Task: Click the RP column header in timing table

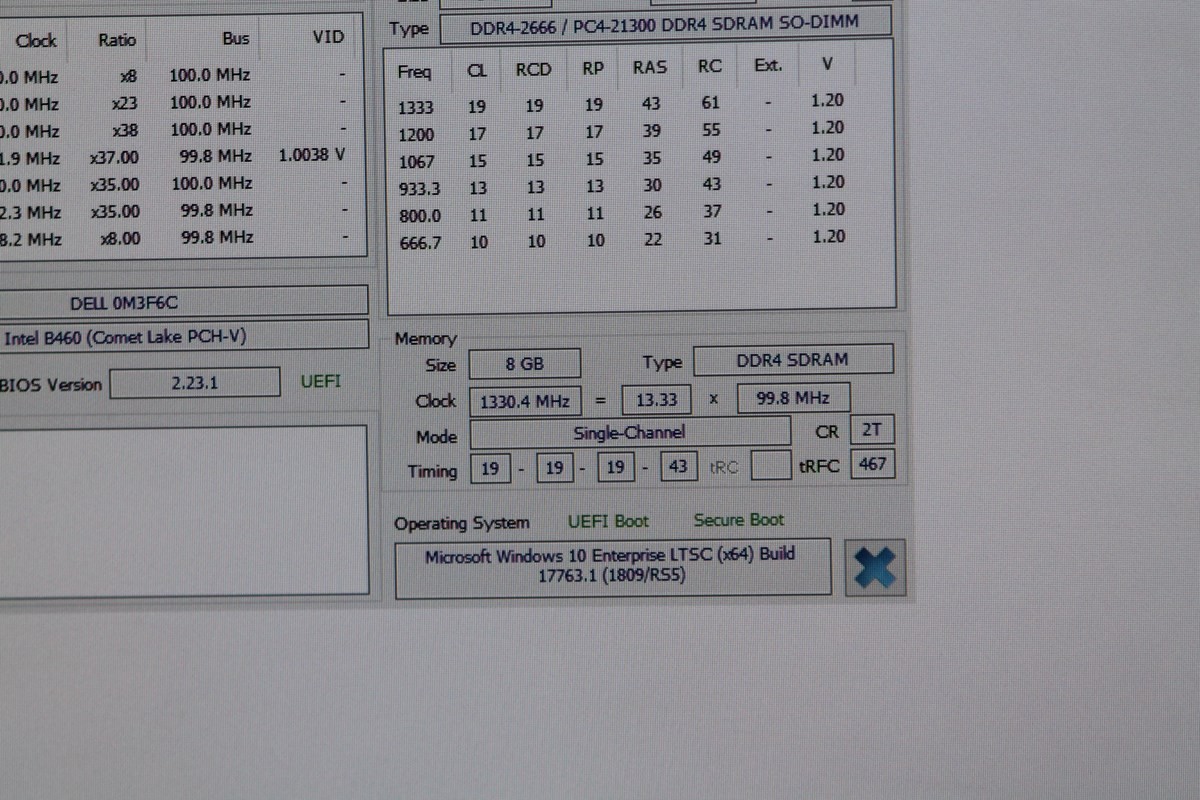Action: tap(592, 68)
